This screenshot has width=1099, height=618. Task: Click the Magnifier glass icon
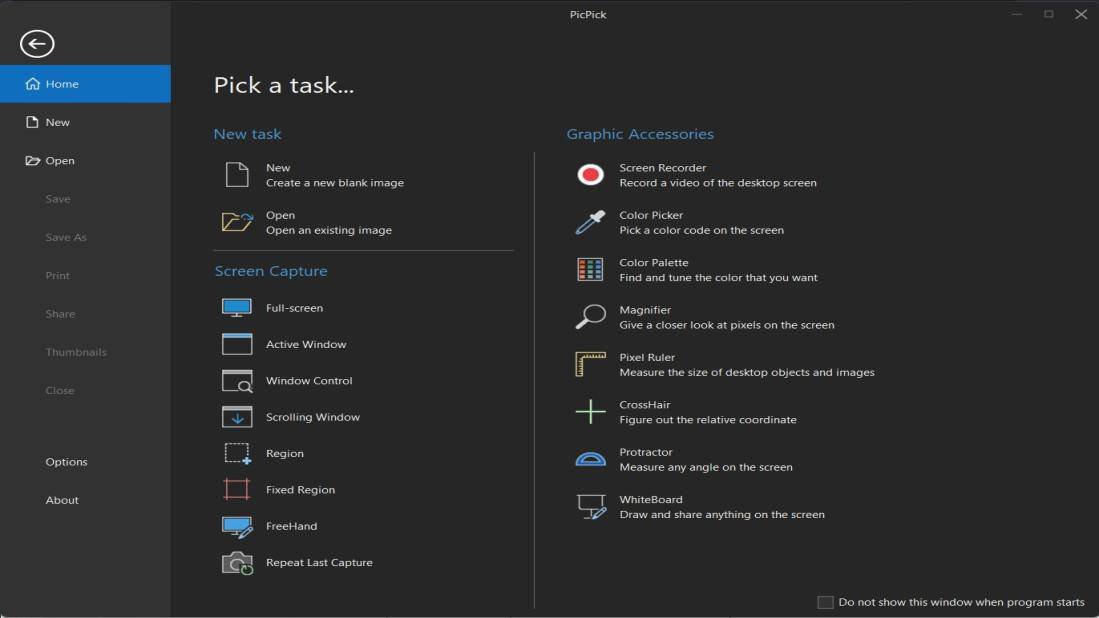(x=590, y=317)
